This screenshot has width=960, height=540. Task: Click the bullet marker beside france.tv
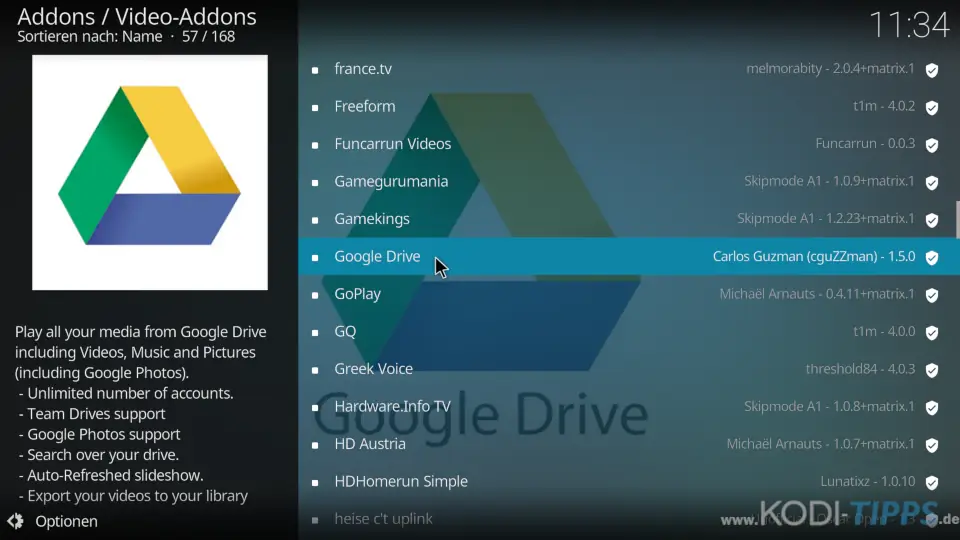pos(315,70)
